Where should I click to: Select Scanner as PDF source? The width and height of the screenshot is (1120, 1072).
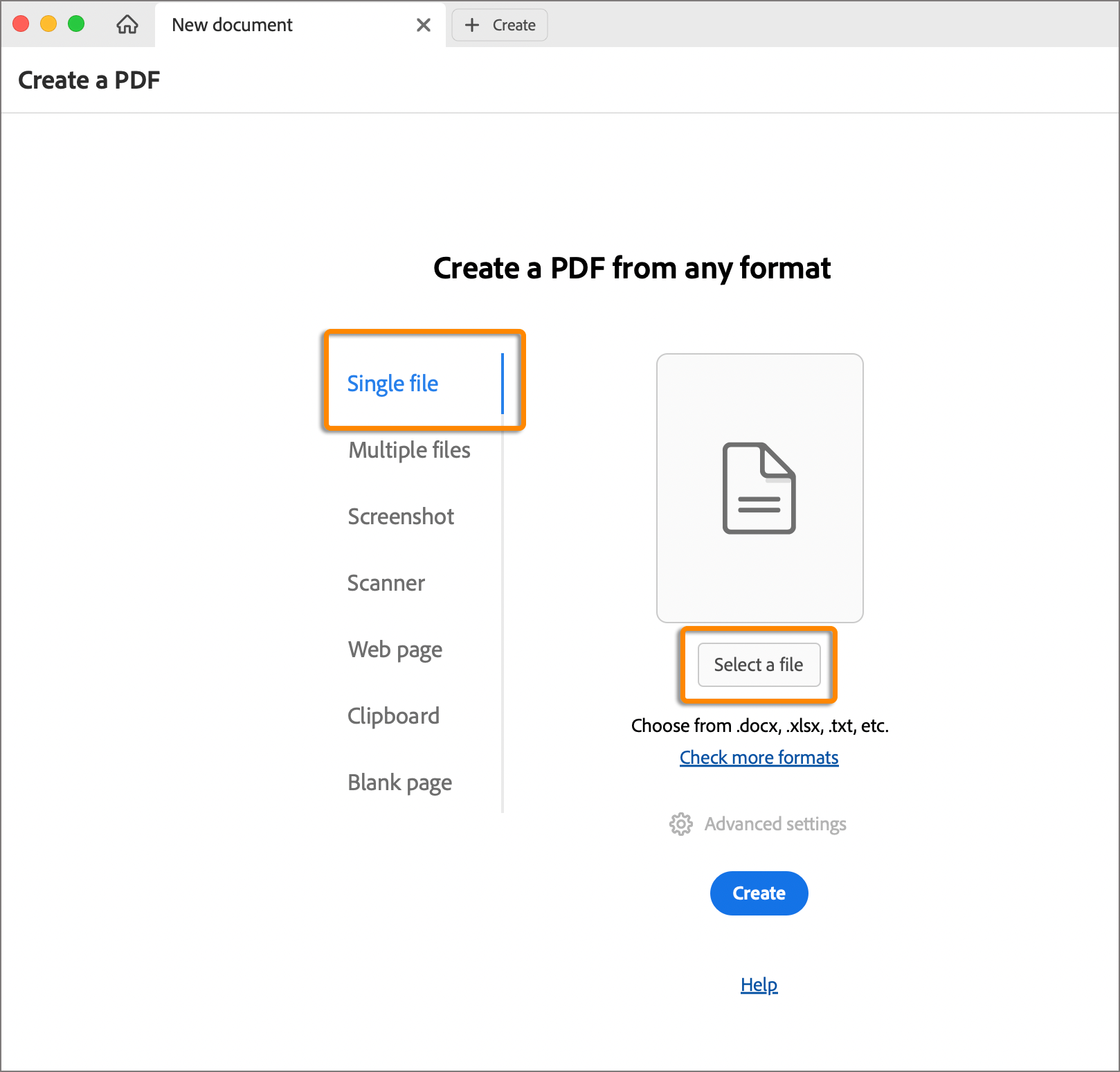click(x=386, y=583)
